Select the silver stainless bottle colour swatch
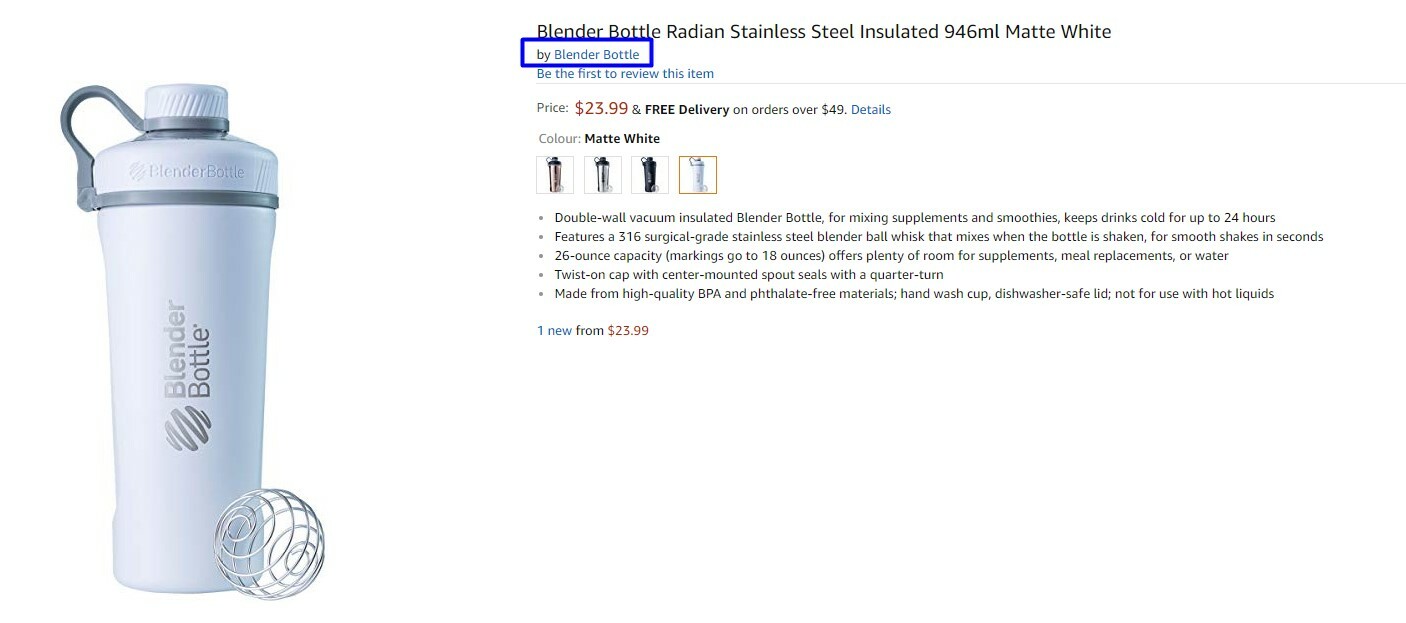This screenshot has width=1406, height=623. click(x=603, y=175)
